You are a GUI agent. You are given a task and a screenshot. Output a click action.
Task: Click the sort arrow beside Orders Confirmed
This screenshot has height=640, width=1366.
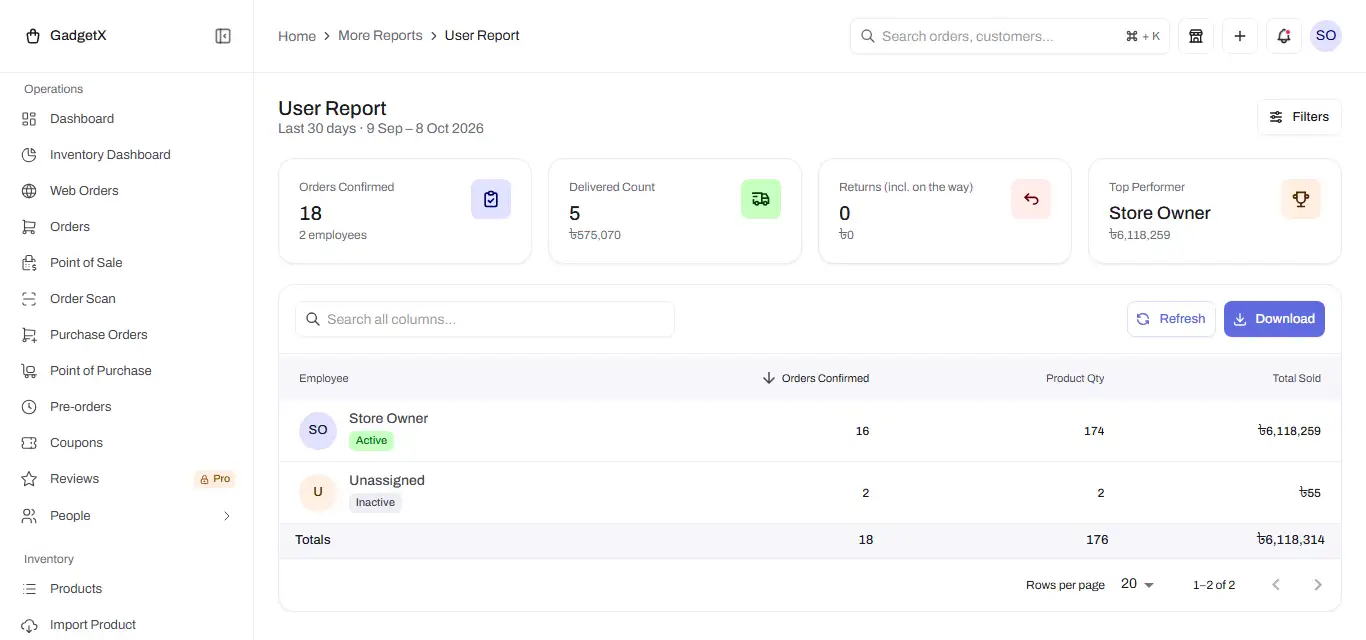tap(769, 378)
